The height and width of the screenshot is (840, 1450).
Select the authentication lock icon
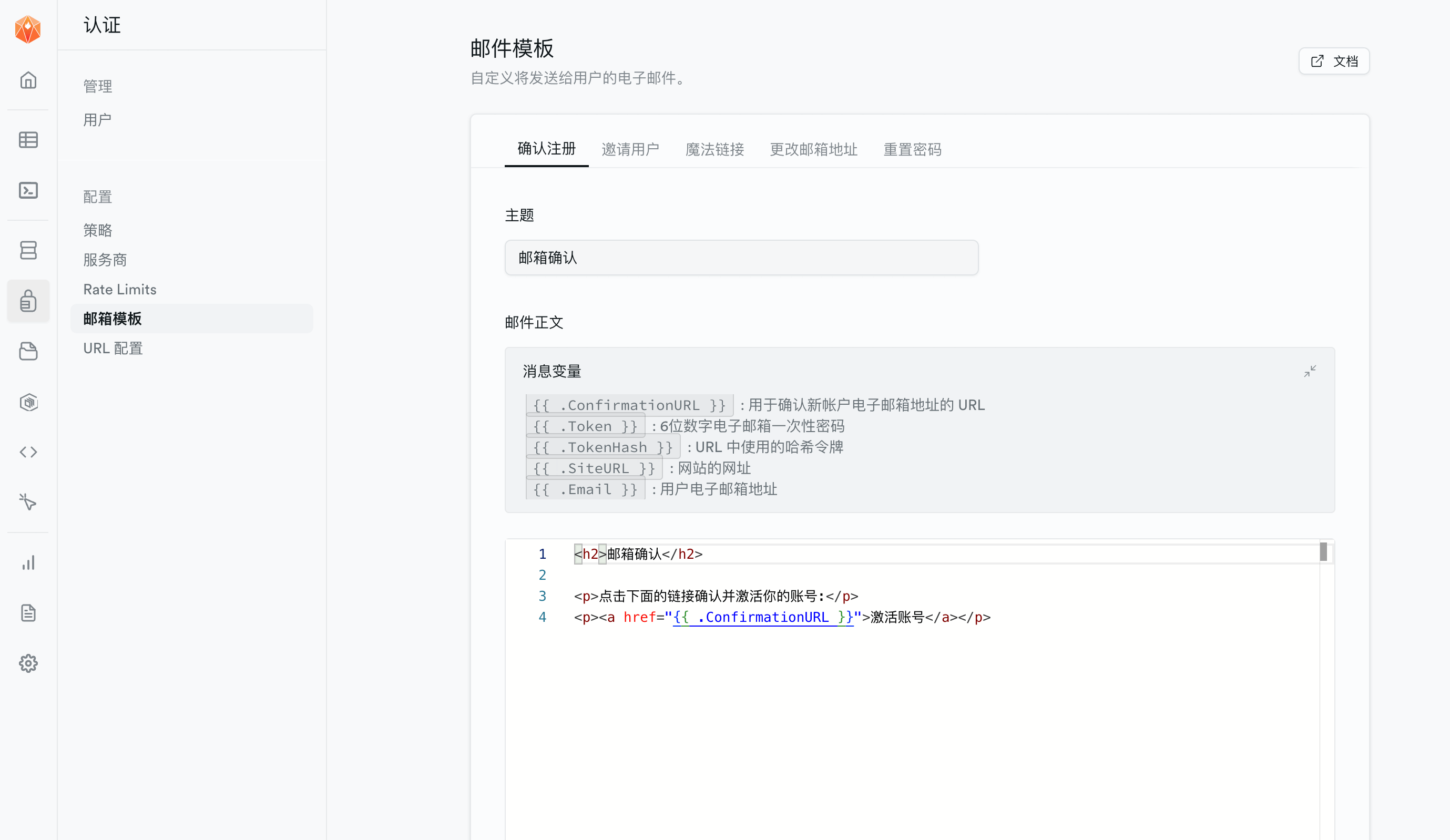[x=28, y=301]
